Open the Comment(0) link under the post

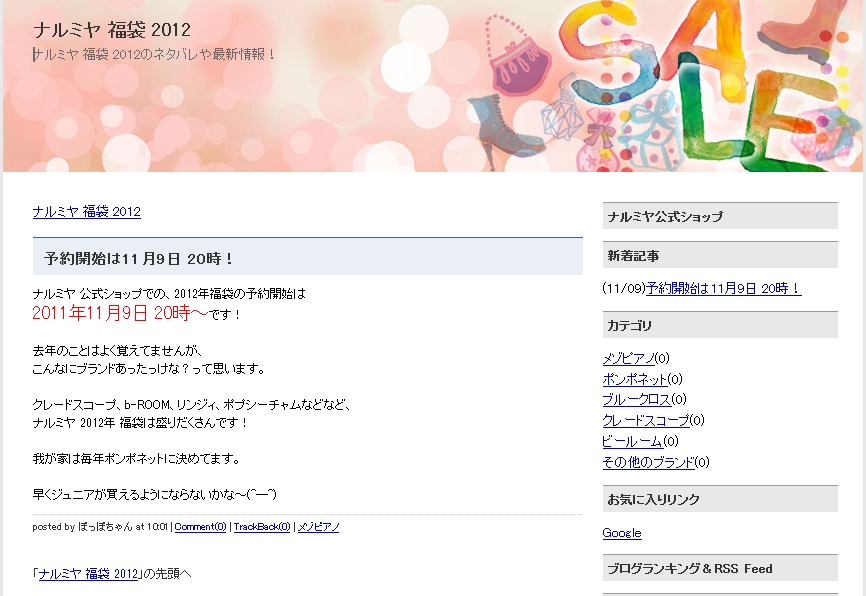click(200, 527)
